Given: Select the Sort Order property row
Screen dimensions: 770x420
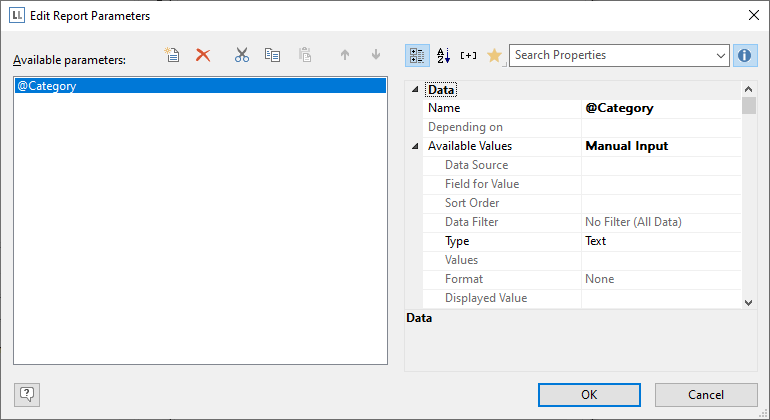Looking at the screenshot, I should (x=582, y=203).
